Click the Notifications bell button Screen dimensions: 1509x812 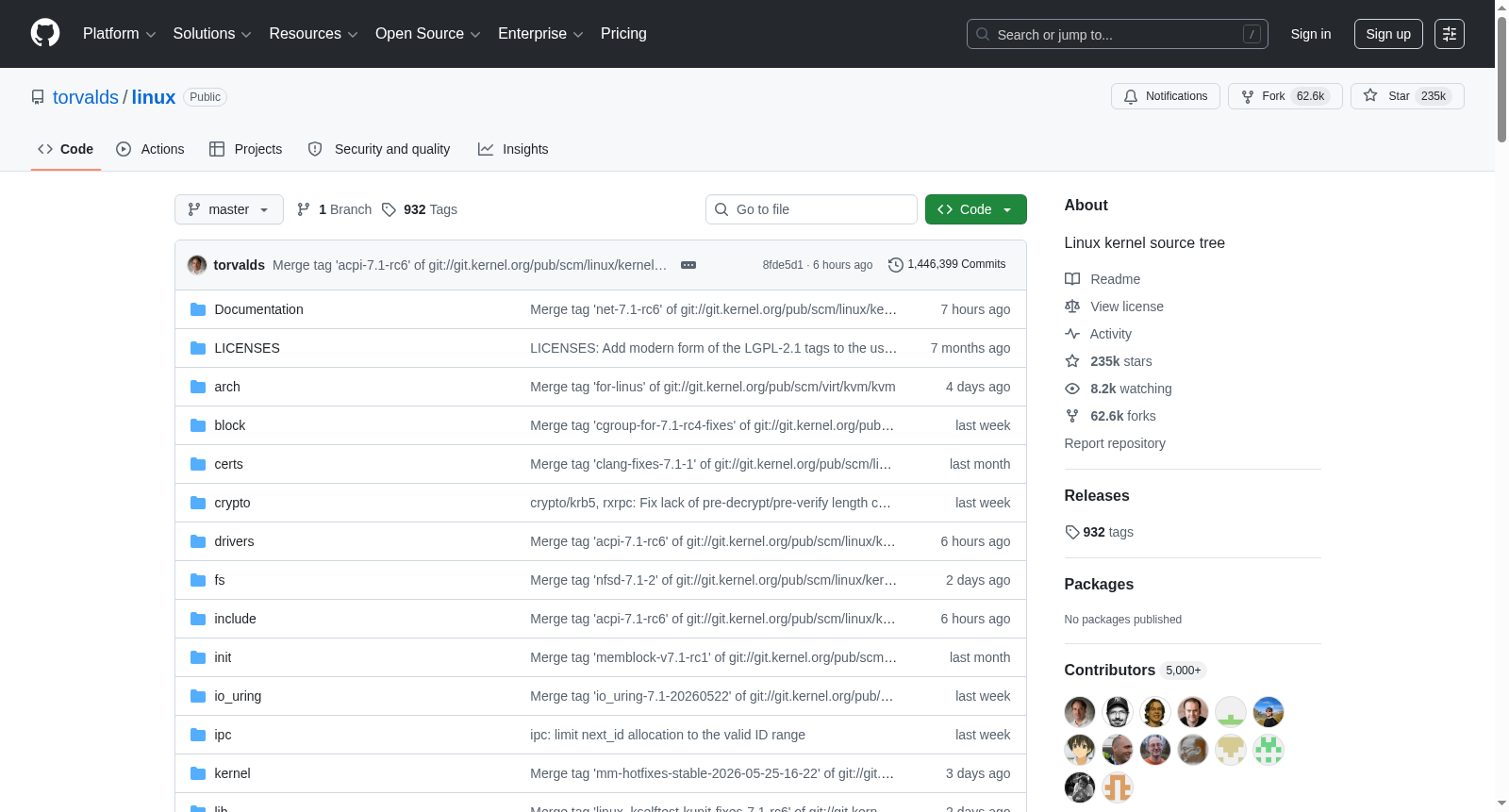1166,96
